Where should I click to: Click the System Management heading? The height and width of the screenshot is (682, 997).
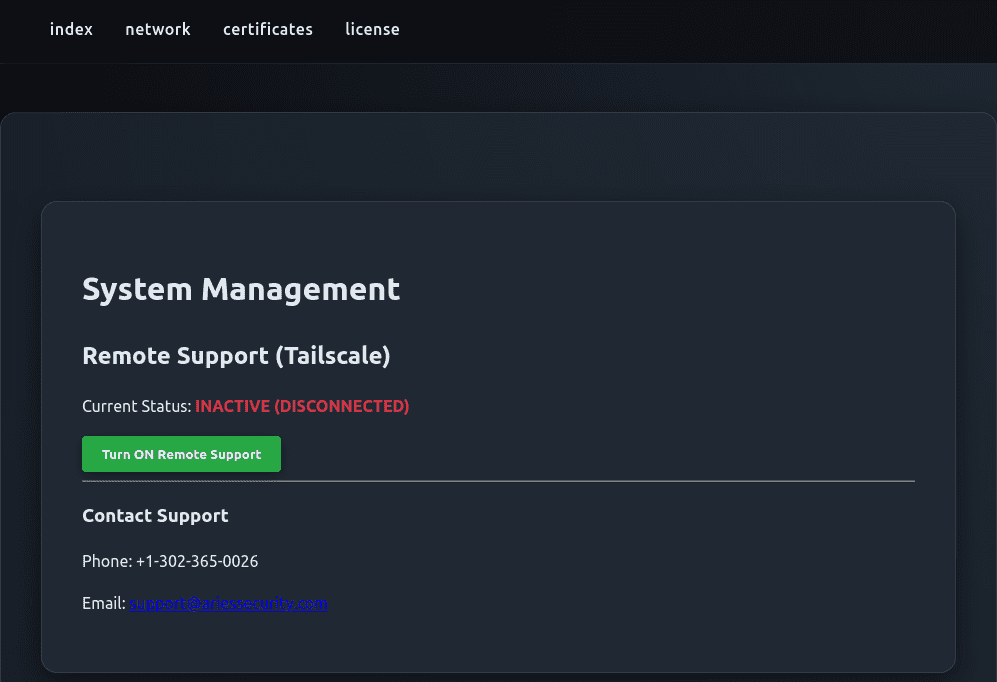coord(240,290)
